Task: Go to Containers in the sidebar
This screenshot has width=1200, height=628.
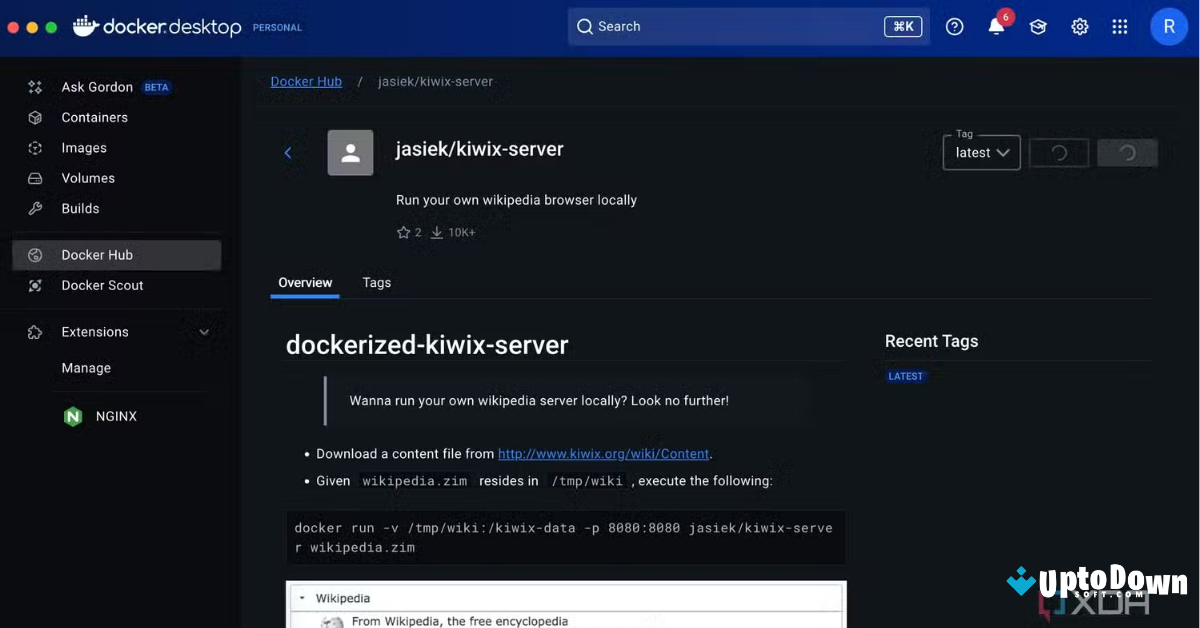Action: pos(94,117)
